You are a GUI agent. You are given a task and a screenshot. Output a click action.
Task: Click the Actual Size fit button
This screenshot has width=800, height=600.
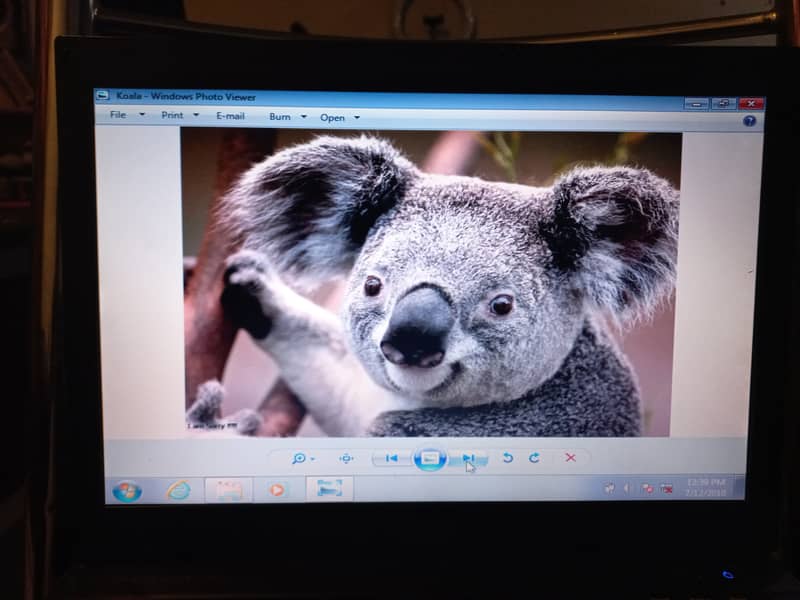(346, 458)
